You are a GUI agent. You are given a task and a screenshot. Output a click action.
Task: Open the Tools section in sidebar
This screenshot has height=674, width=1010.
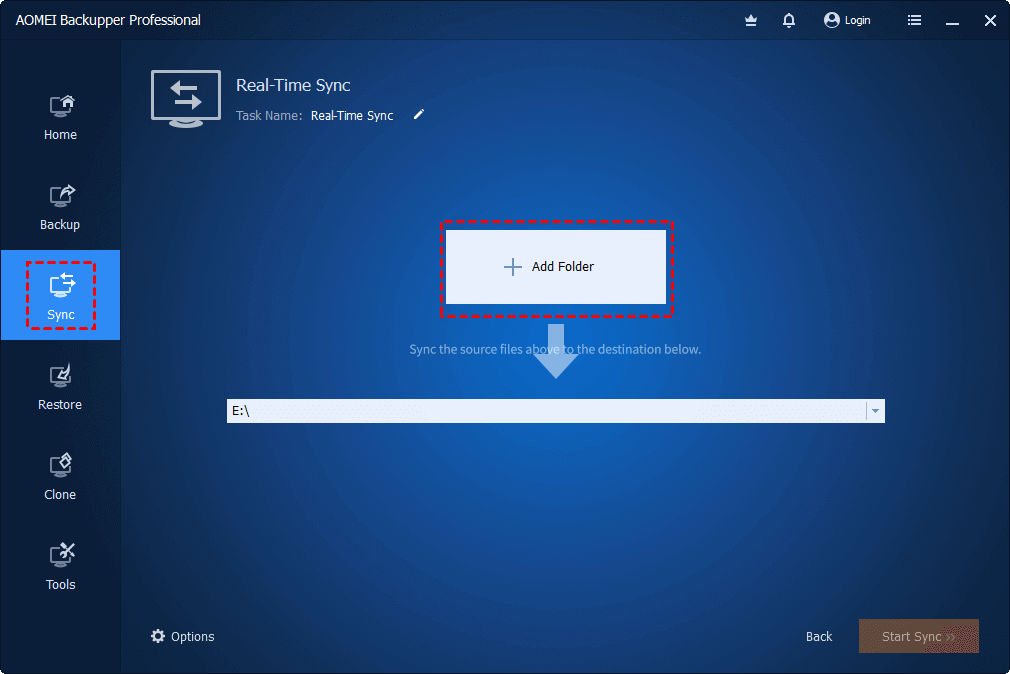coord(61,568)
